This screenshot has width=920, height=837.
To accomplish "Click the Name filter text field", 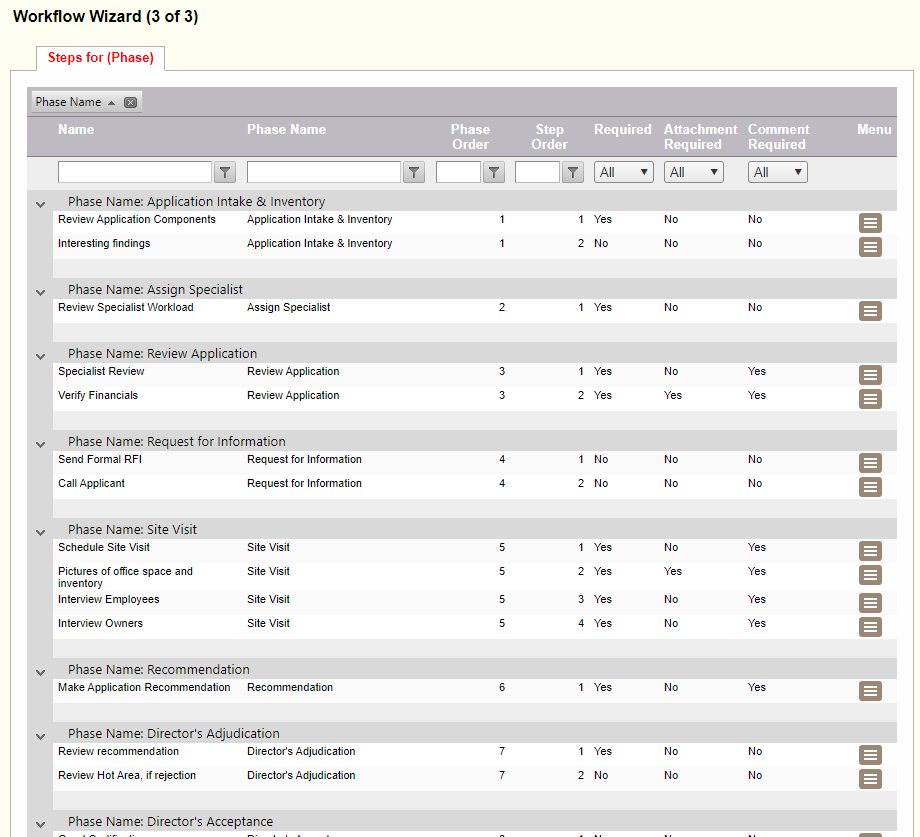I will (135, 173).
